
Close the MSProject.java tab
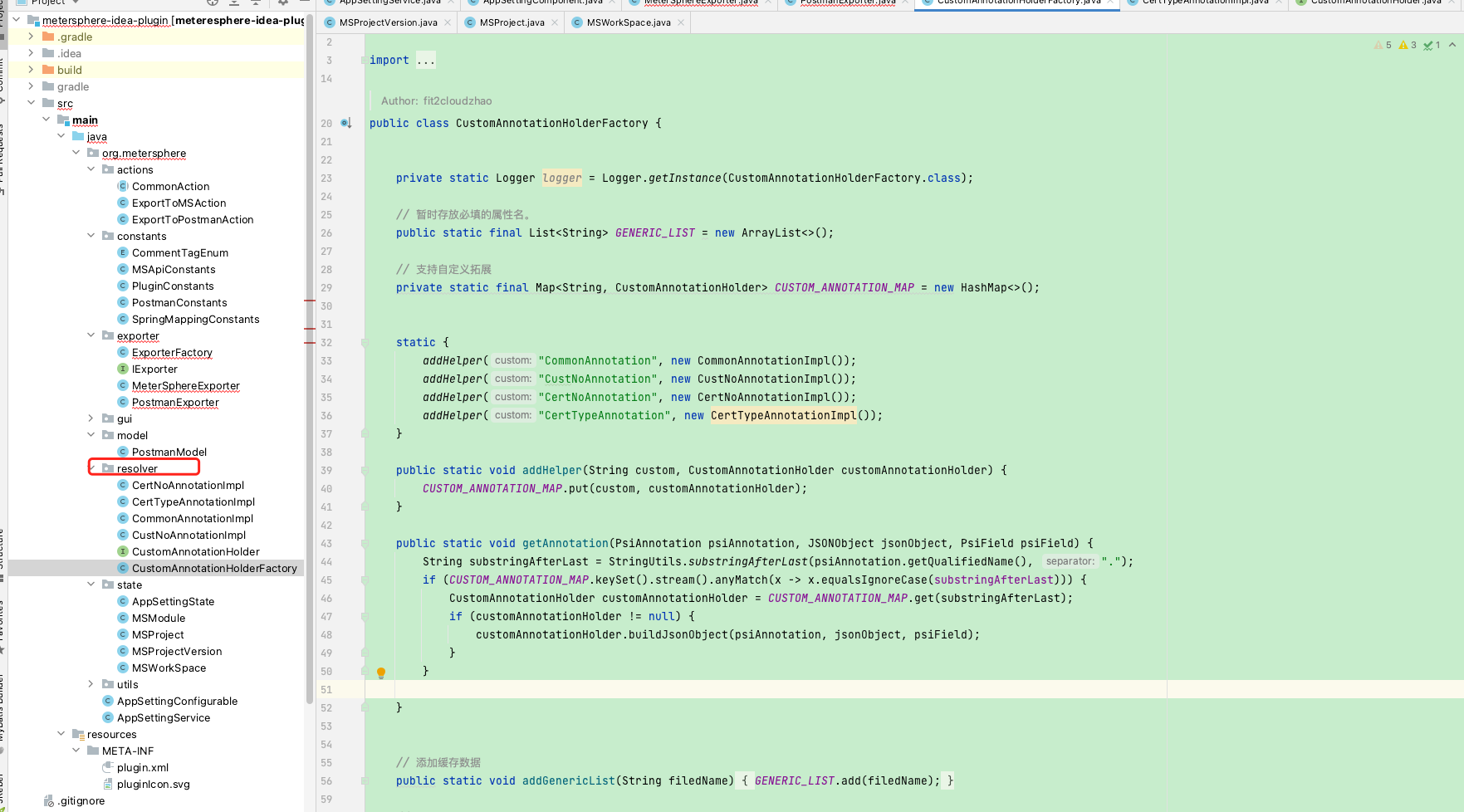(x=555, y=22)
